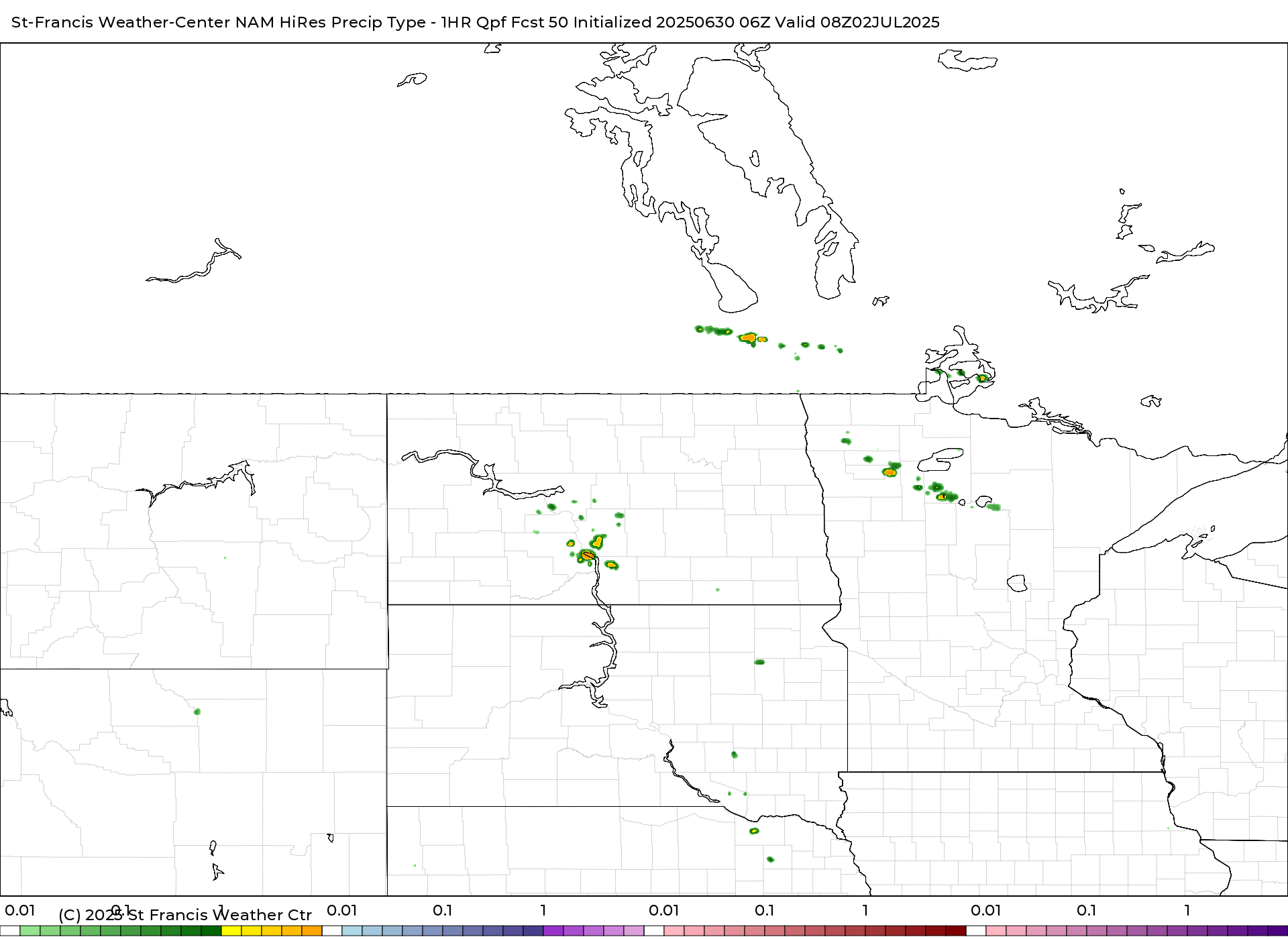Image resolution: width=1288 pixels, height=939 pixels.
Task: Pick the darkest maroon legend swatch
Action: coord(956,931)
